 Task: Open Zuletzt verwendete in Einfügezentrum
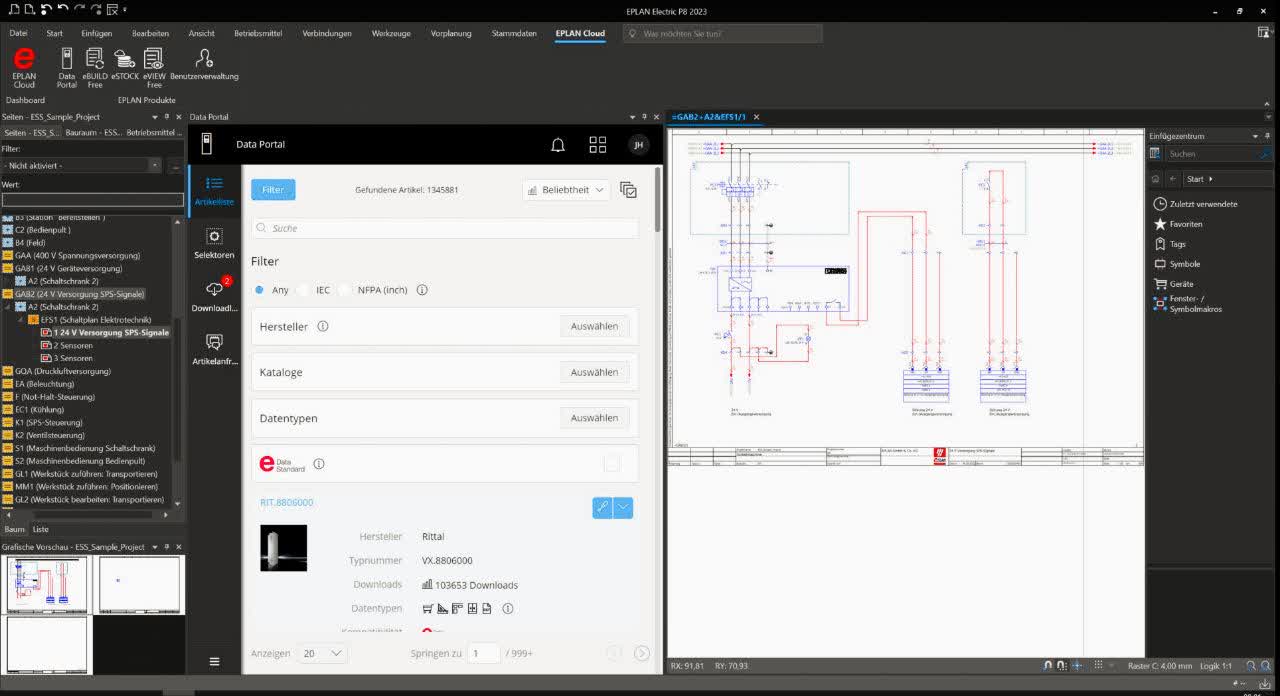tap(1196, 204)
